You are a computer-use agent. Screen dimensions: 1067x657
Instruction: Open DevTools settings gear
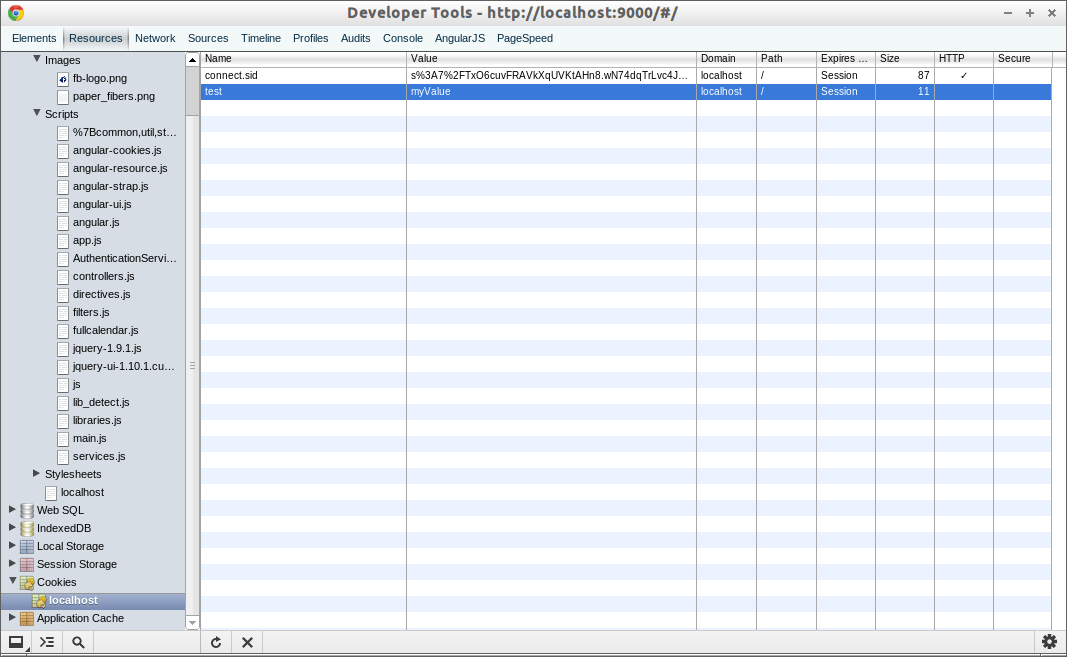pos(1049,641)
